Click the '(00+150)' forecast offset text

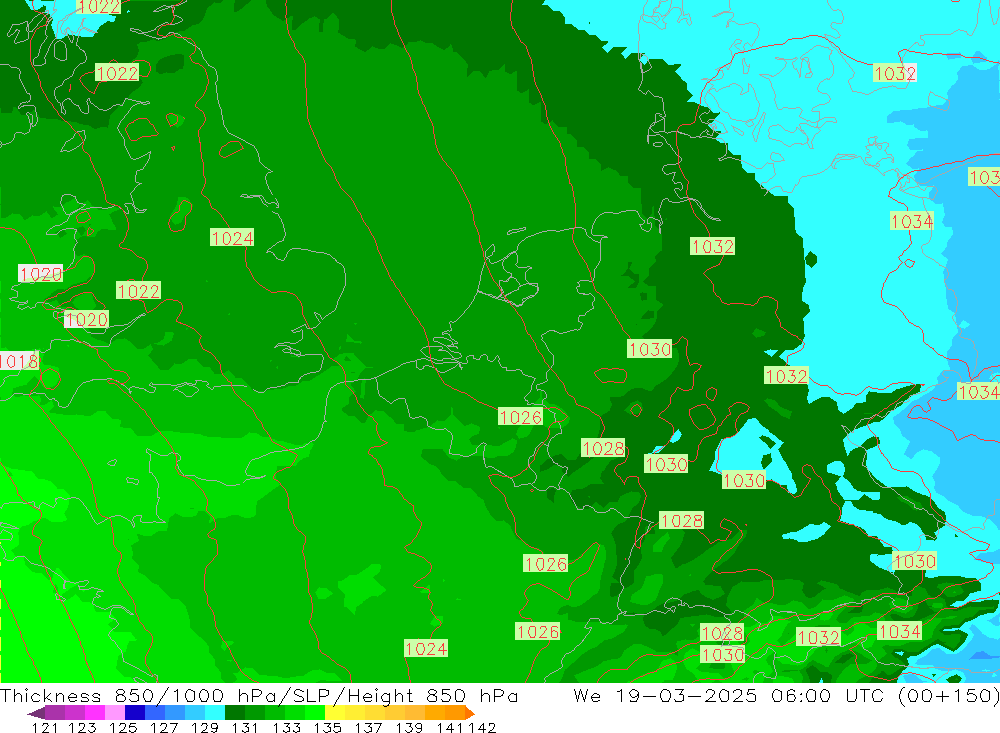pyautogui.click(x=948, y=695)
